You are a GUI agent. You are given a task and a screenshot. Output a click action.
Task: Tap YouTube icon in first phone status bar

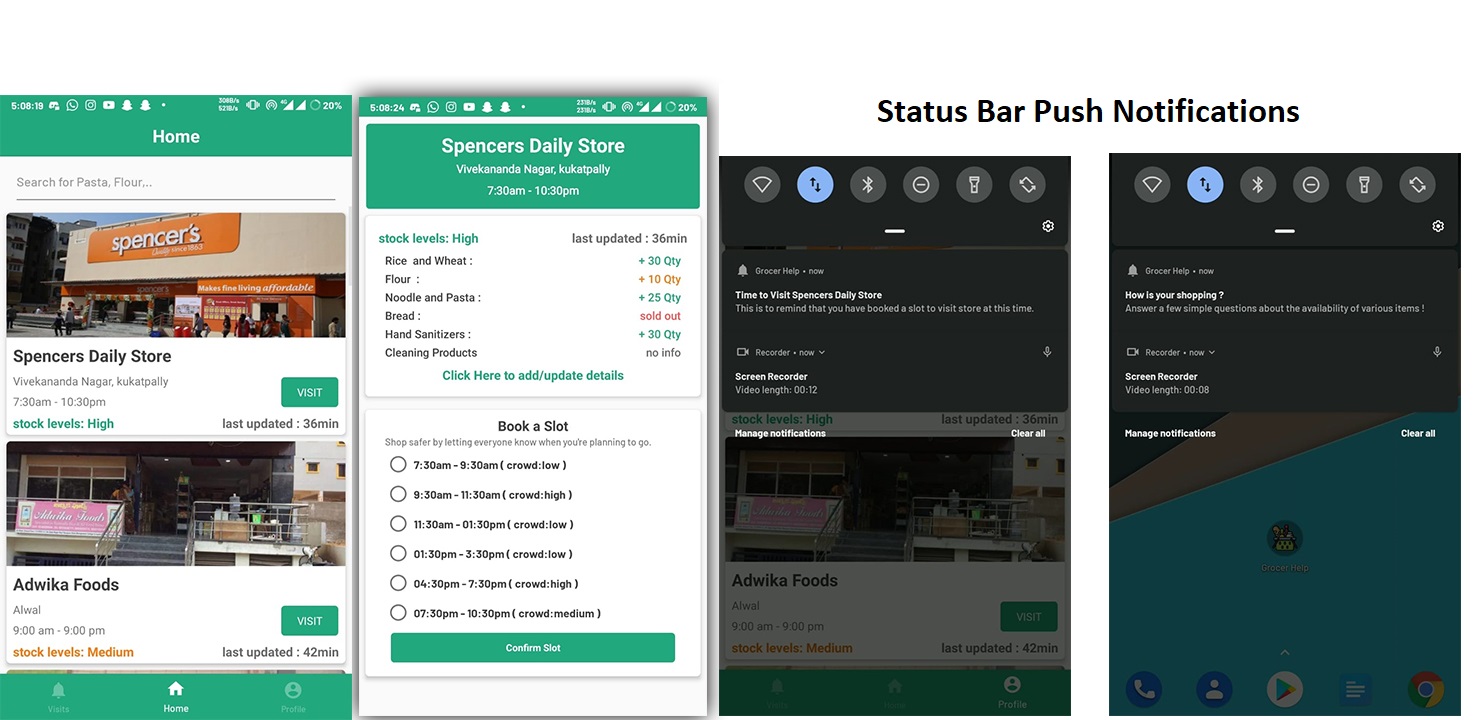(x=108, y=105)
